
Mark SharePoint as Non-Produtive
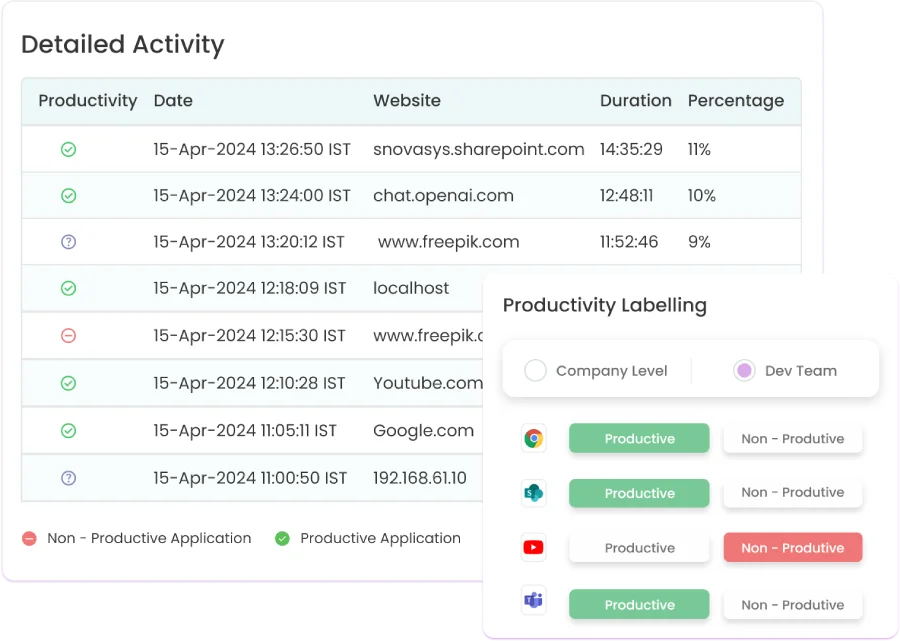[x=793, y=492]
